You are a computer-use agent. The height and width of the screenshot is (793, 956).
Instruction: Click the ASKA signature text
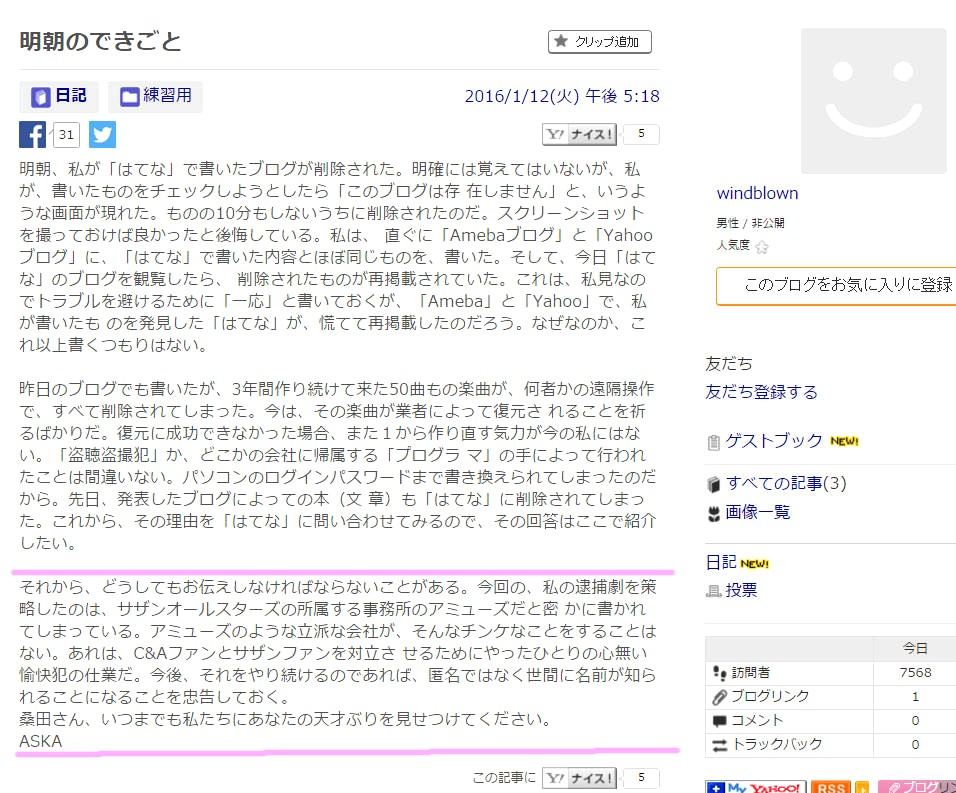[x=41, y=741]
